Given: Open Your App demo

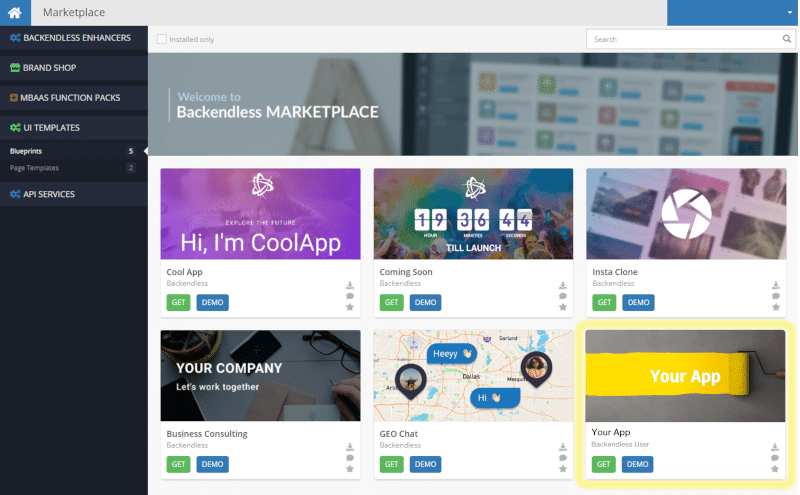Looking at the screenshot, I should coord(637,464).
